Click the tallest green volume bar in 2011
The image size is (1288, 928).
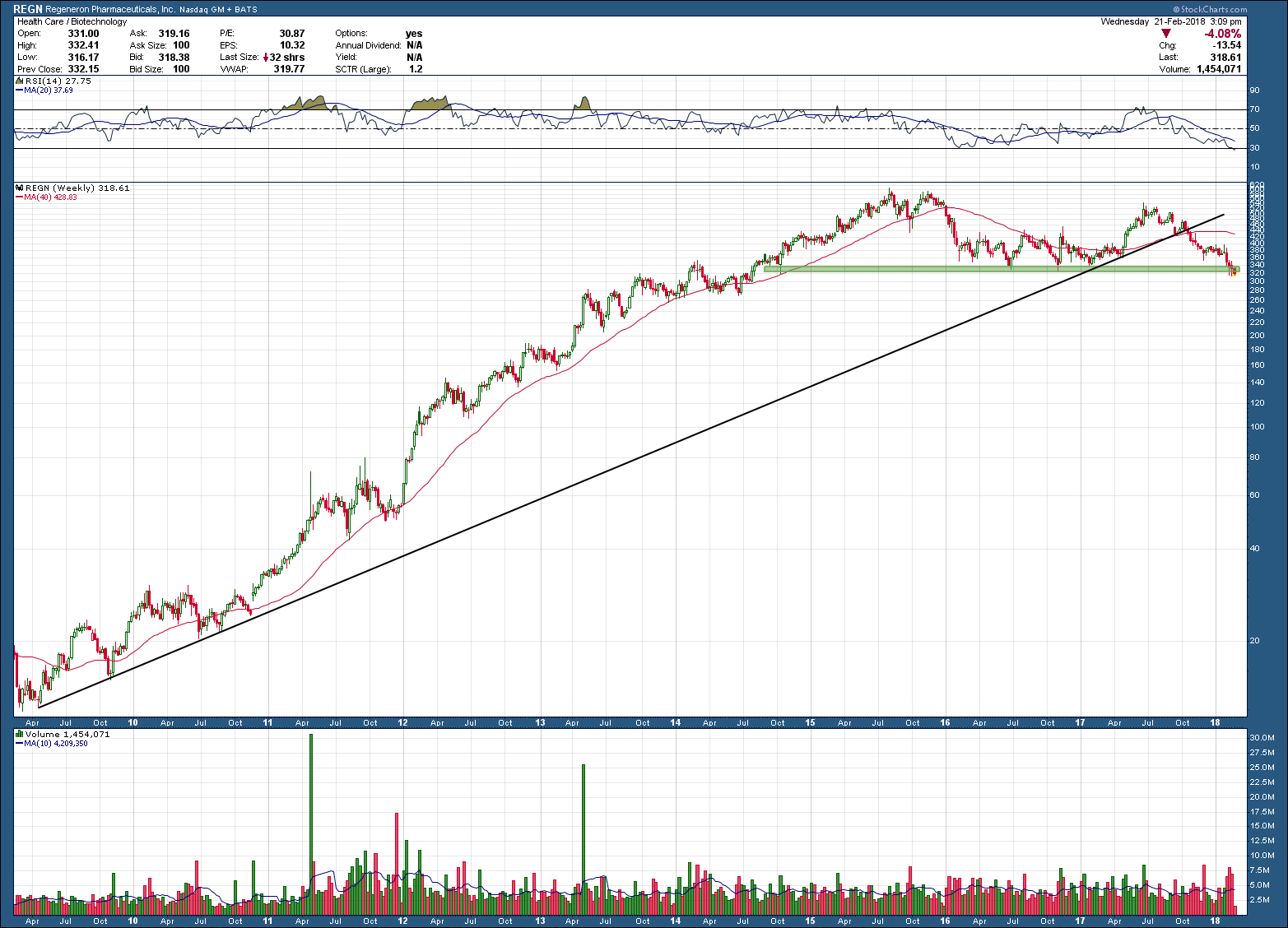pyautogui.click(x=311, y=824)
